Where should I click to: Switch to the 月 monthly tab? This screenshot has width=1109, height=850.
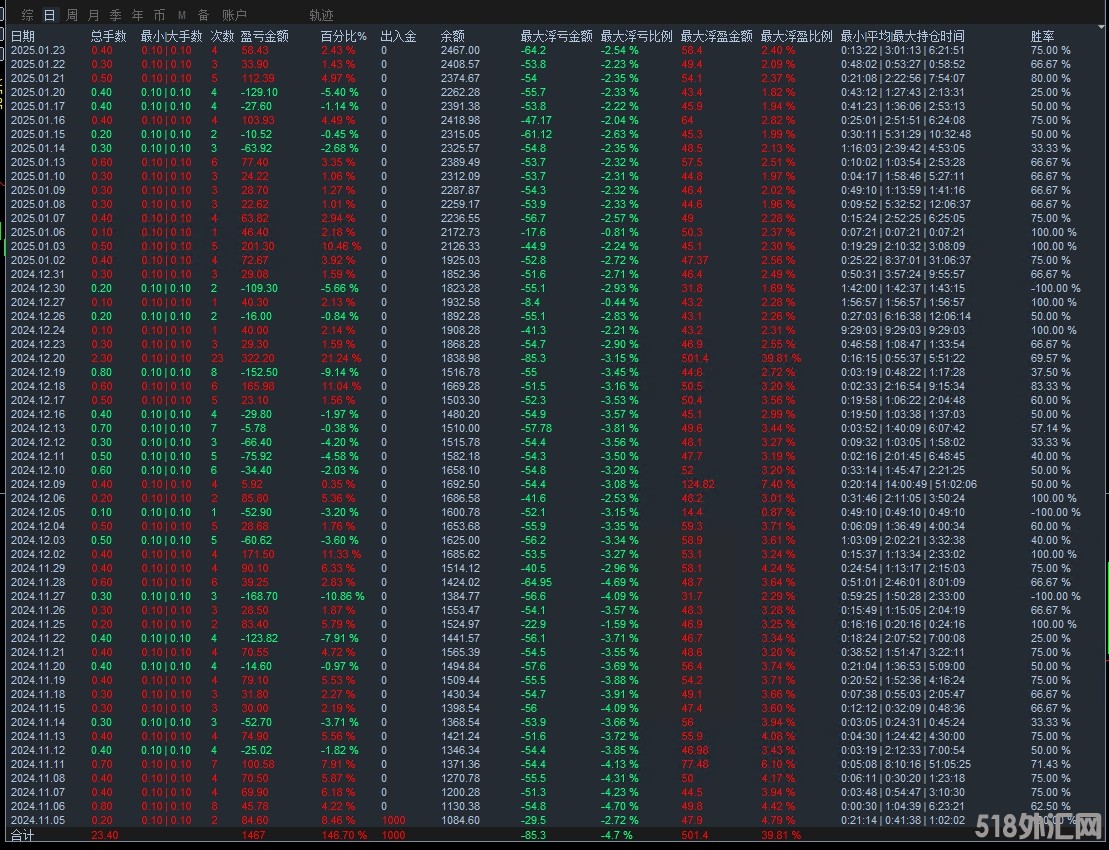pyautogui.click(x=94, y=15)
